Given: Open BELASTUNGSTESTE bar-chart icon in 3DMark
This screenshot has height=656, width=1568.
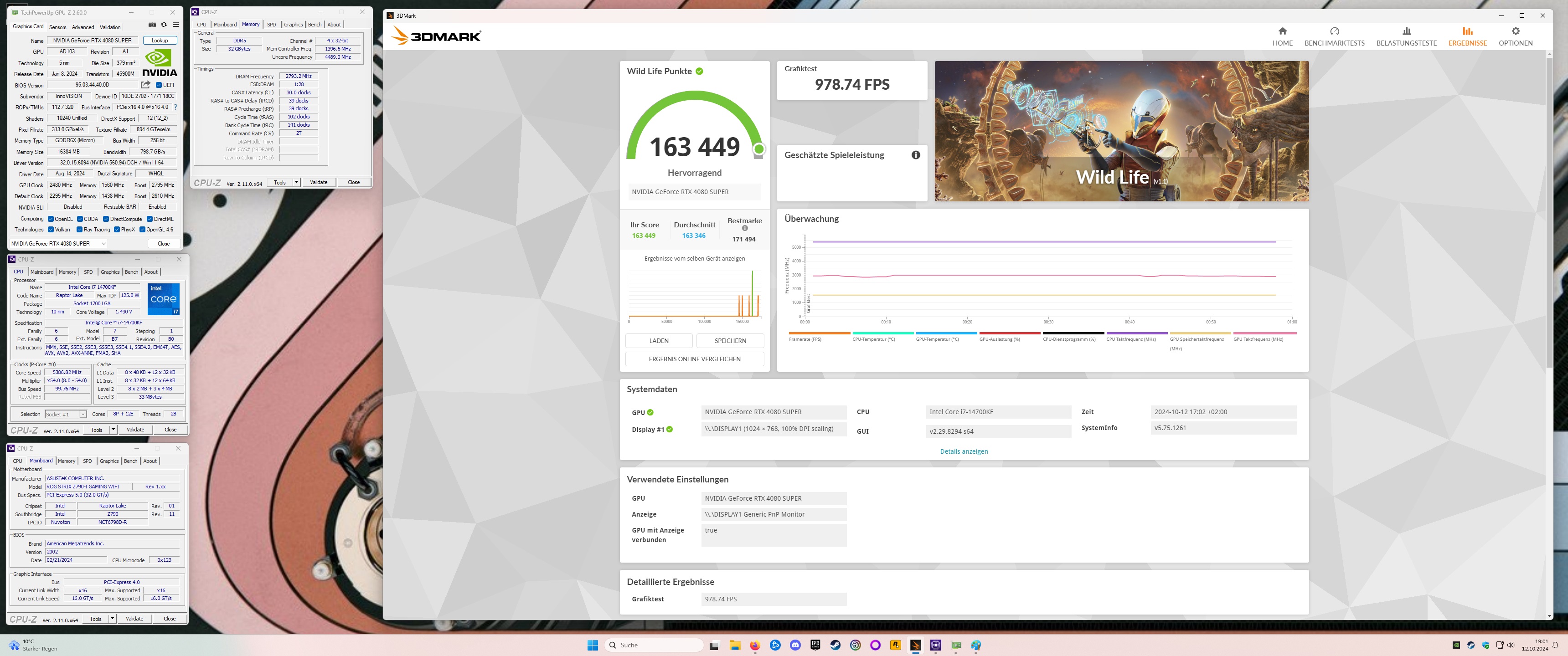Looking at the screenshot, I should click(1406, 31).
